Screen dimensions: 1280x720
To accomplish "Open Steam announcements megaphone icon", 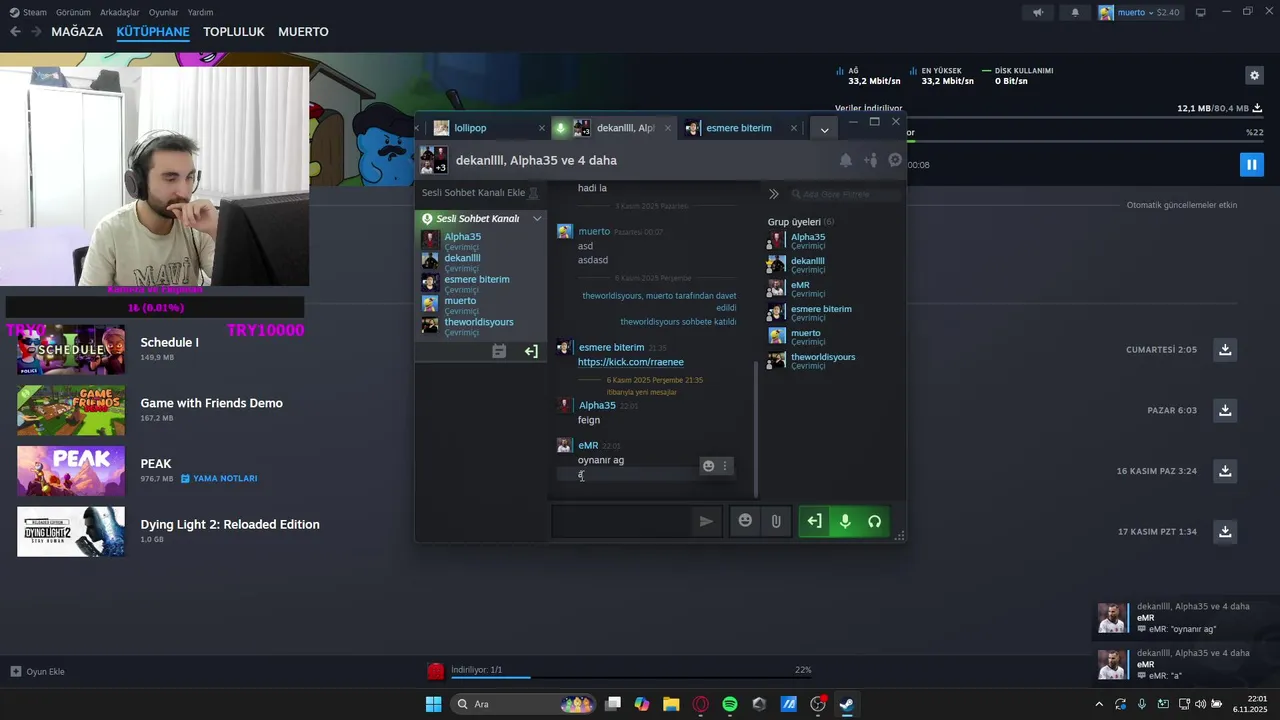I will click(1038, 12).
